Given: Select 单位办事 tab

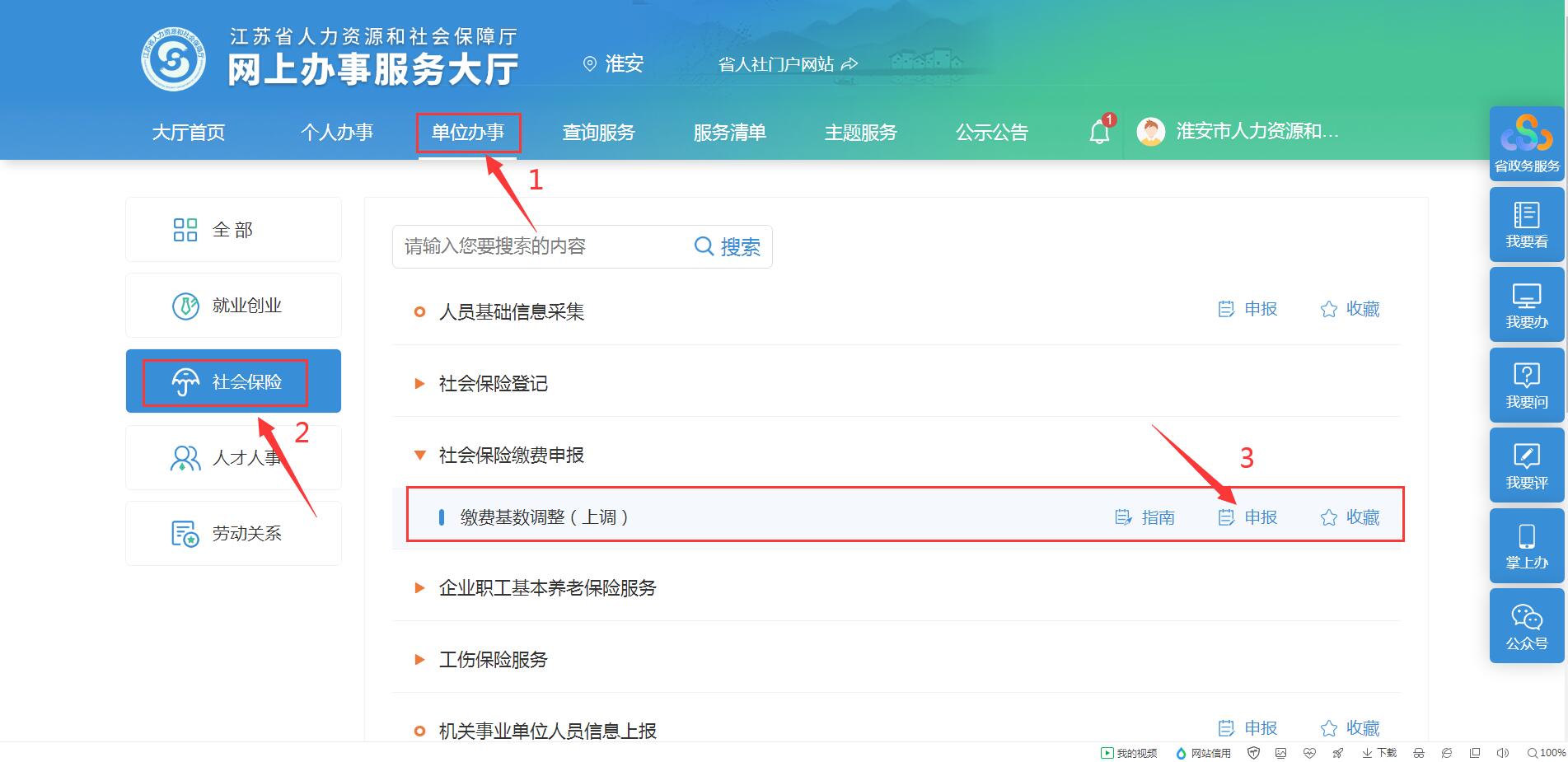Looking at the screenshot, I should tap(468, 133).
